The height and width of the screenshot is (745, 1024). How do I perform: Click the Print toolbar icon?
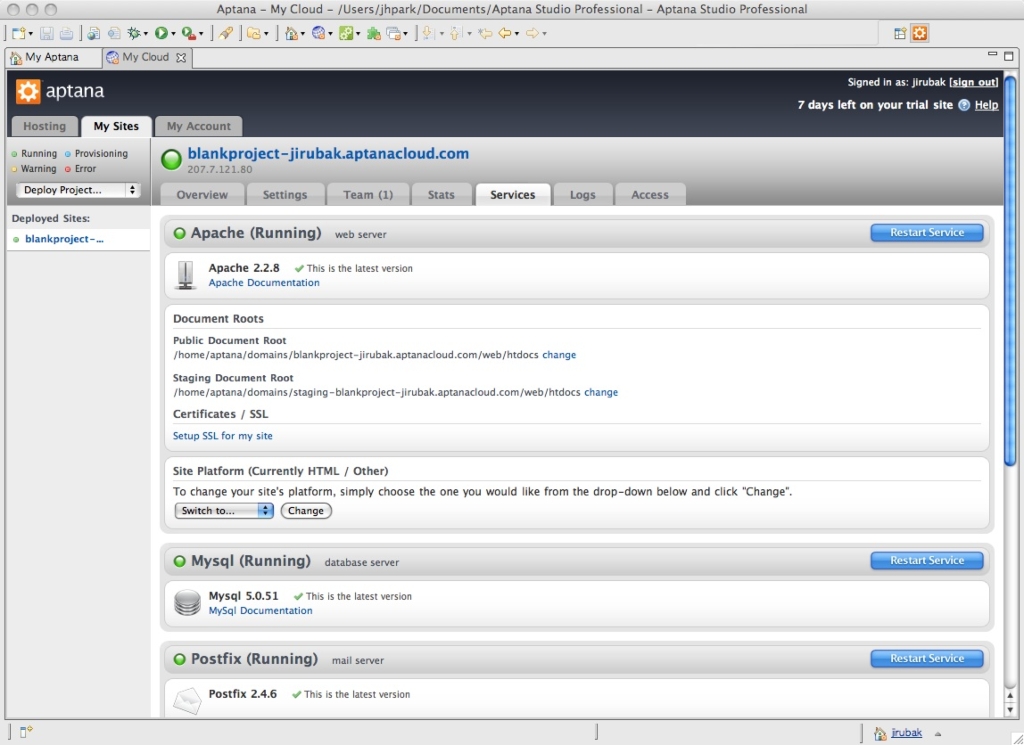pos(66,33)
